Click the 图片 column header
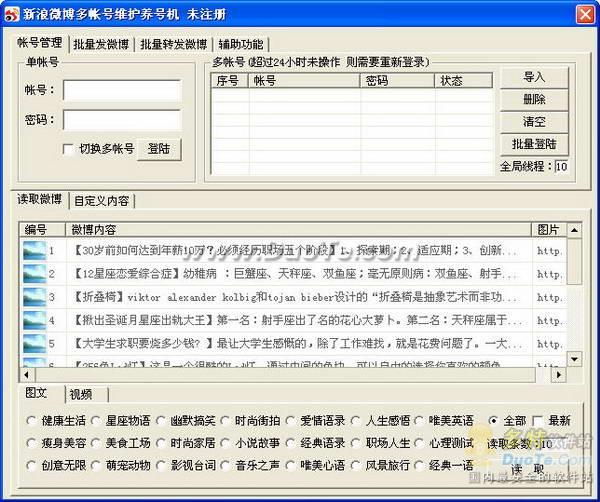600x502 pixels. pyautogui.click(x=549, y=230)
